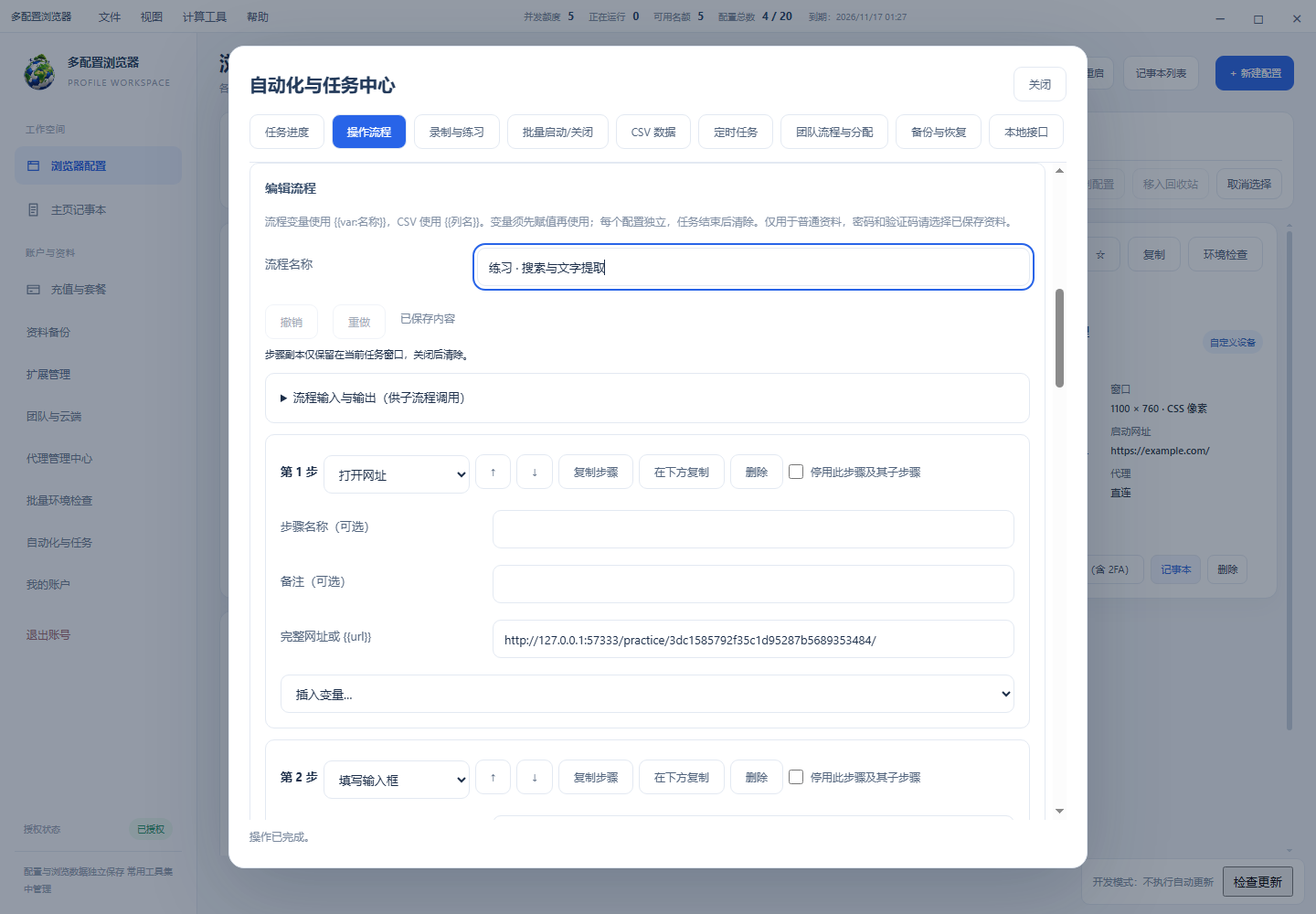Click the star favorite button in background window
Screen dimensions: 1316x914
click(x=1100, y=255)
